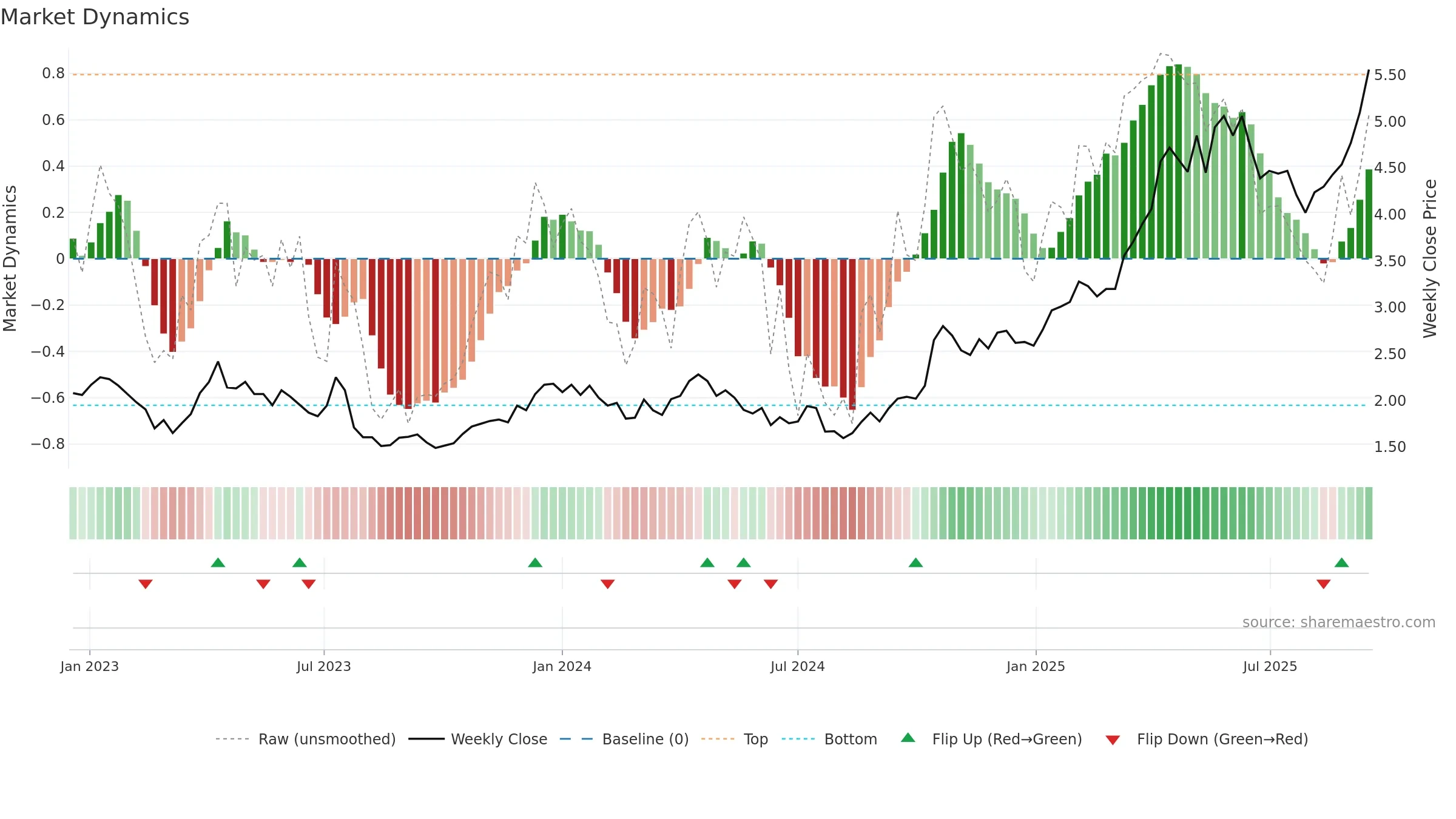Click the −0.8 tick on the left axis
1456x819 pixels.
pyautogui.click(x=48, y=443)
